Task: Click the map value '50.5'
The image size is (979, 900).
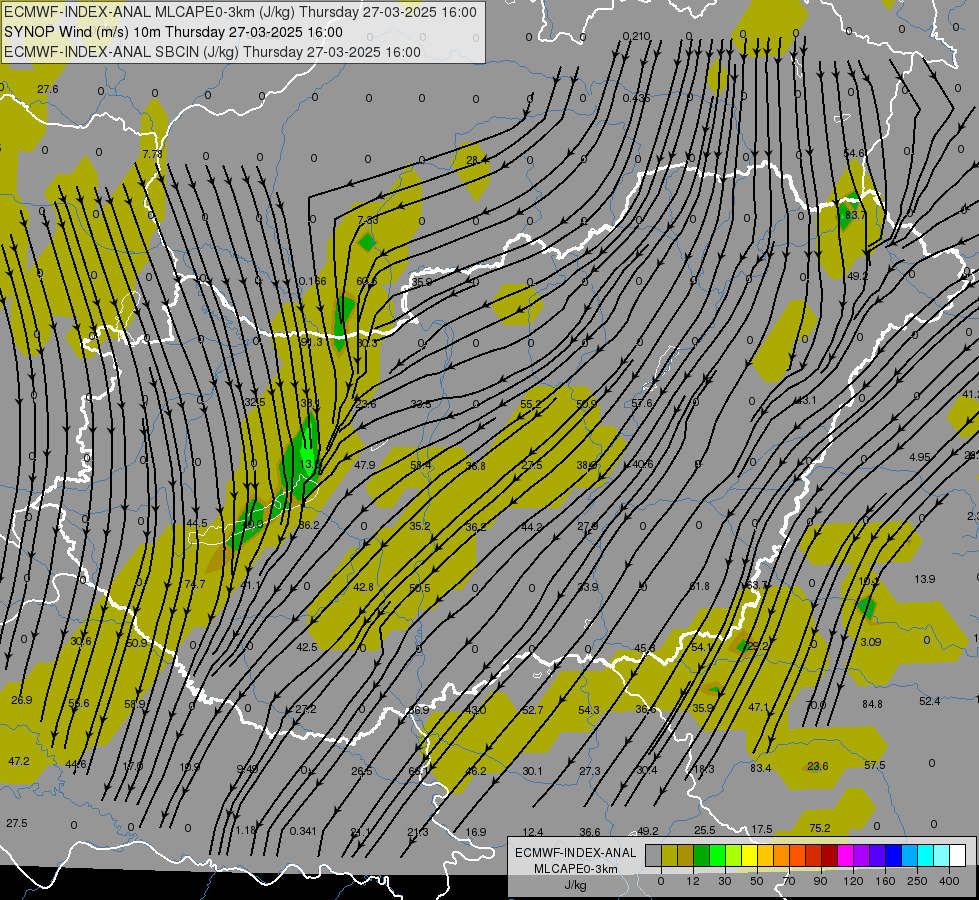Action: pos(420,588)
